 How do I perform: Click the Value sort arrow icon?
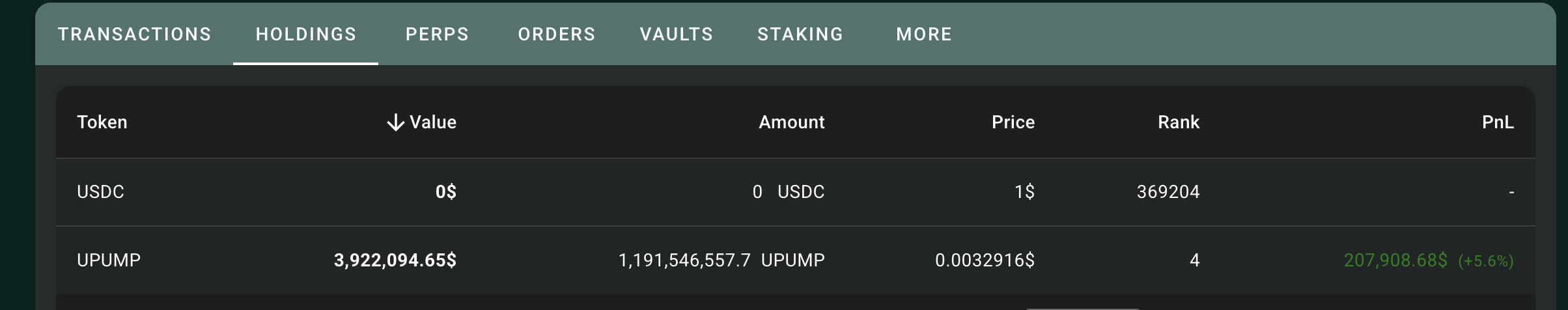coord(395,122)
